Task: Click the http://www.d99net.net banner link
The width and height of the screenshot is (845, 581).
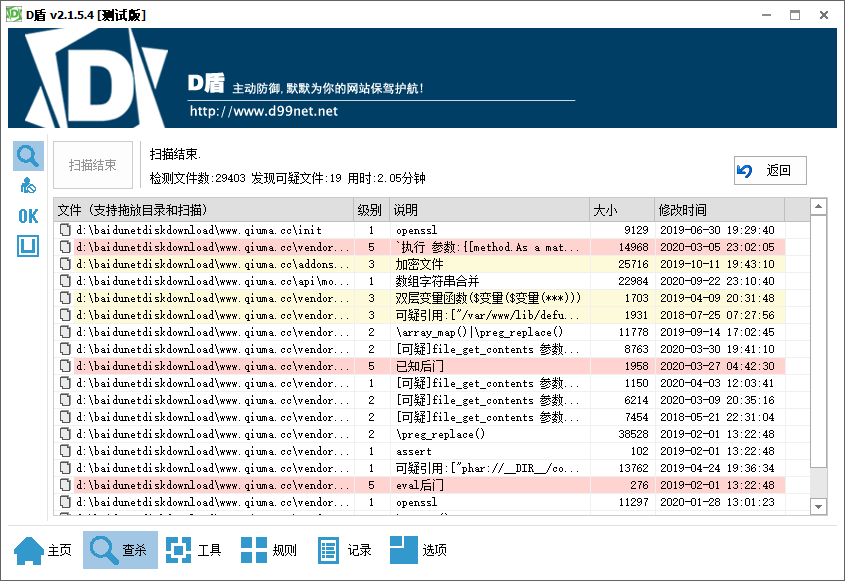Action: 264,112
